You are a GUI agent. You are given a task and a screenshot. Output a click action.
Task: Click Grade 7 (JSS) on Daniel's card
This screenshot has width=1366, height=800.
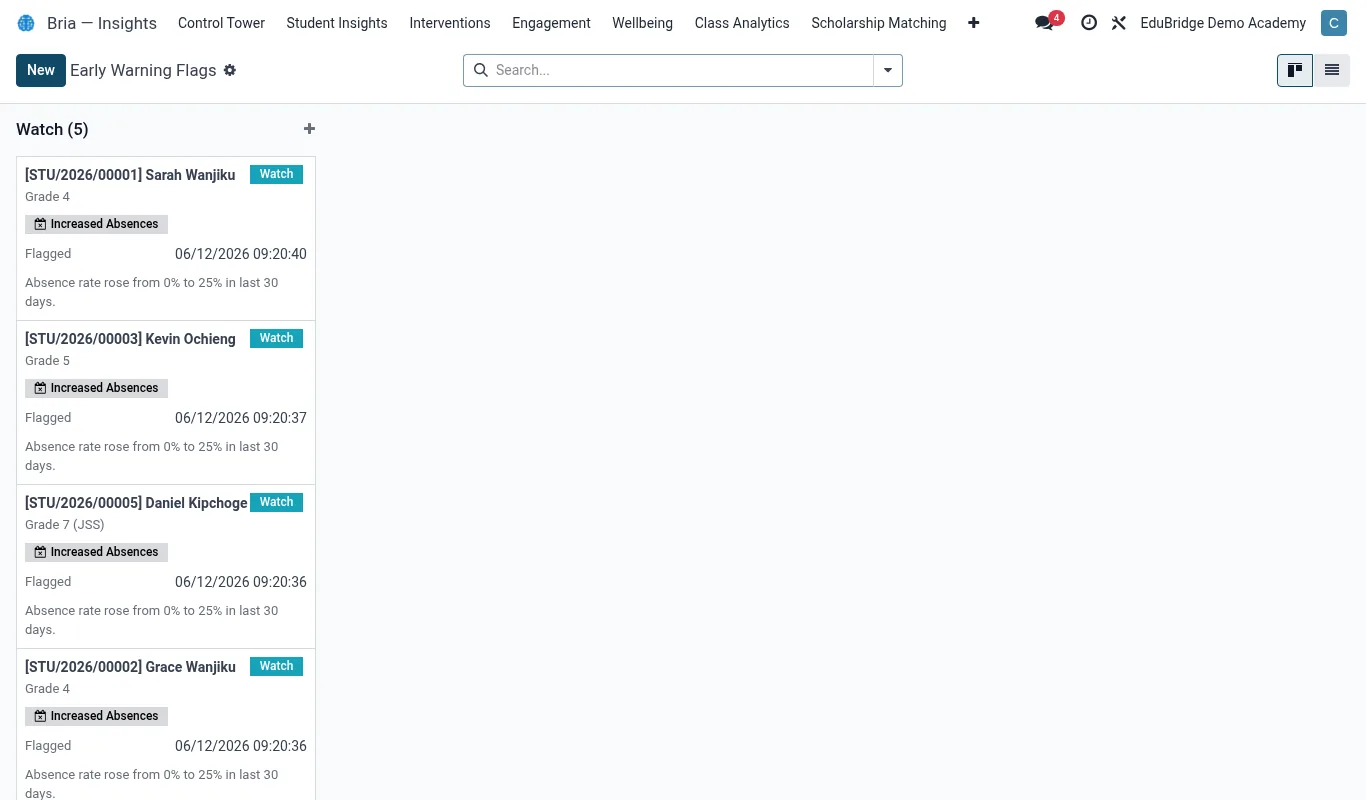click(65, 525)
